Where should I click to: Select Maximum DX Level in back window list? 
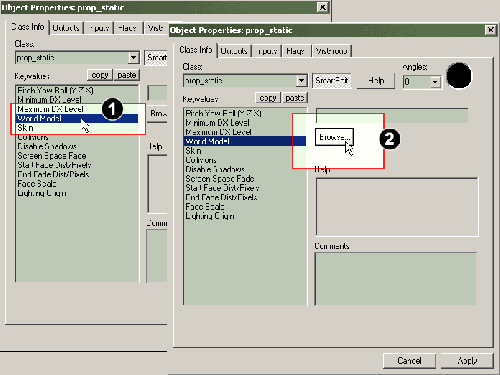[x=77, y=109]
